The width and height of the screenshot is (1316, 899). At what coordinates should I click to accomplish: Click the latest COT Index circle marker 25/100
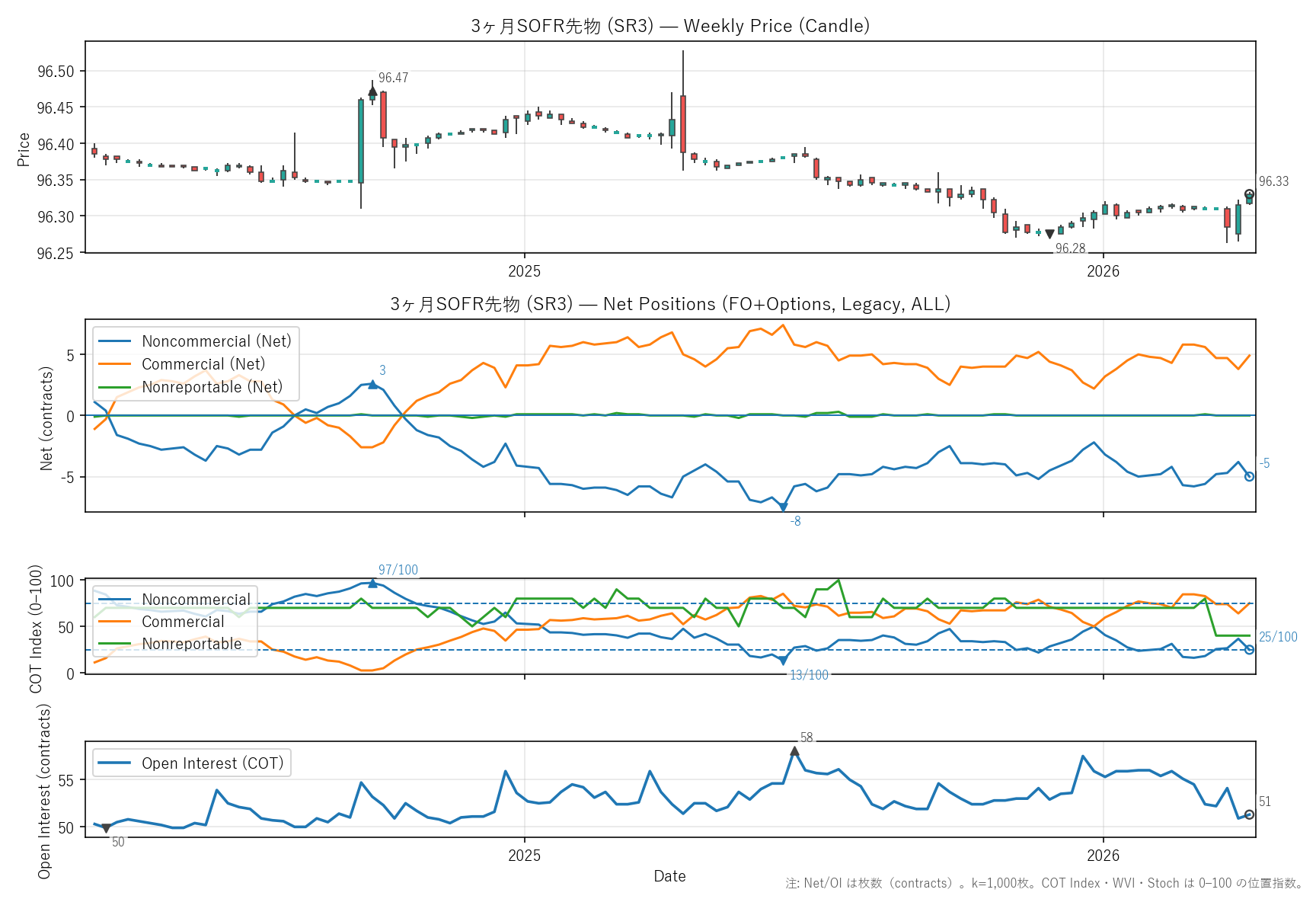1249,650
